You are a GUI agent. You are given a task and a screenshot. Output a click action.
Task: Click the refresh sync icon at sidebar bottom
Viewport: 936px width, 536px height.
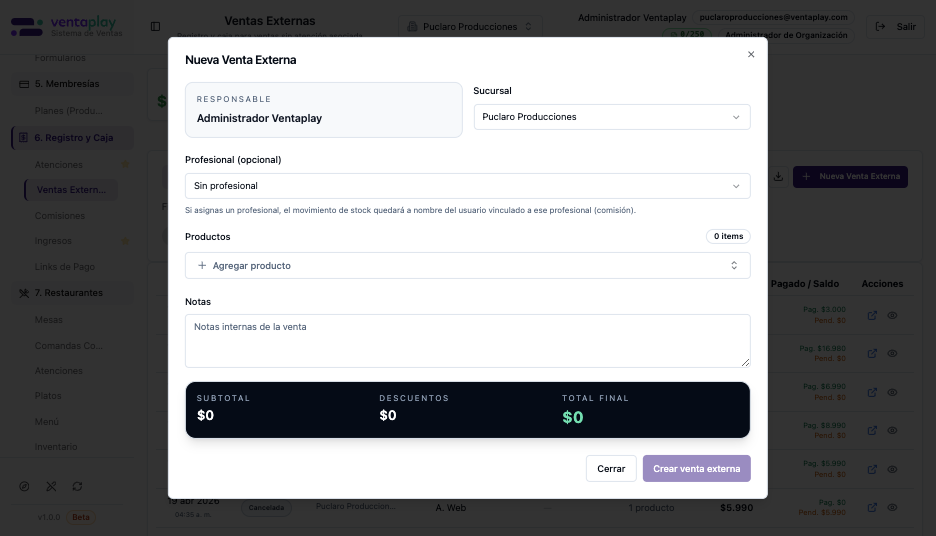click(x=78, y=486)
